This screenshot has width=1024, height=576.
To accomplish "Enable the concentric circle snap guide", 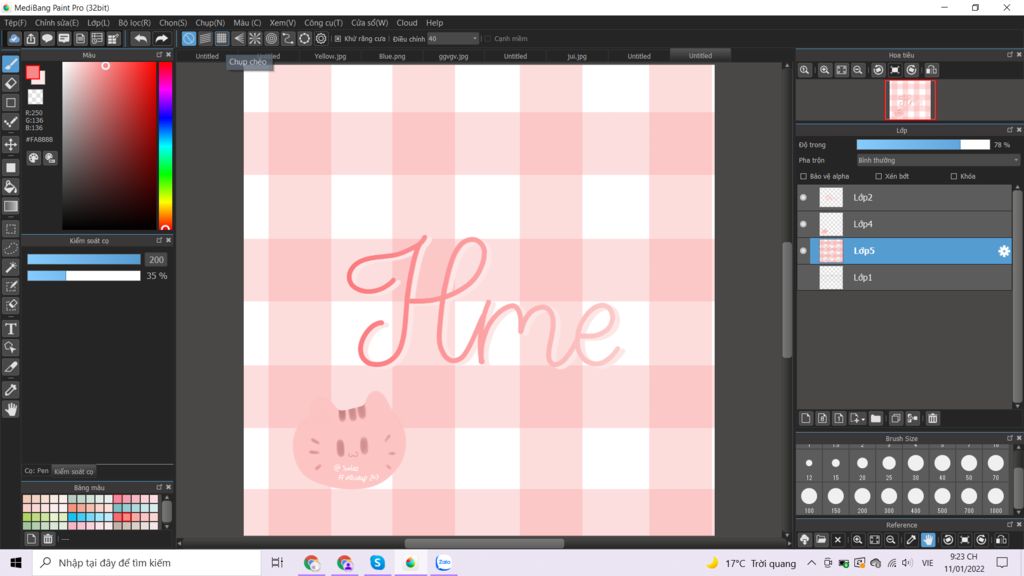I will point(272,39).
